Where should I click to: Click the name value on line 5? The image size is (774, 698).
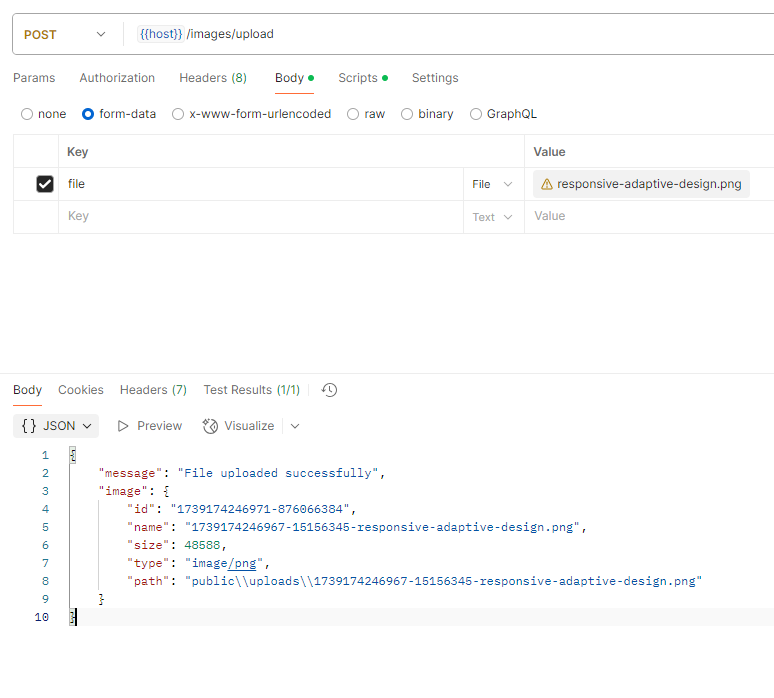pyautogui.click(x=382, y=527)
